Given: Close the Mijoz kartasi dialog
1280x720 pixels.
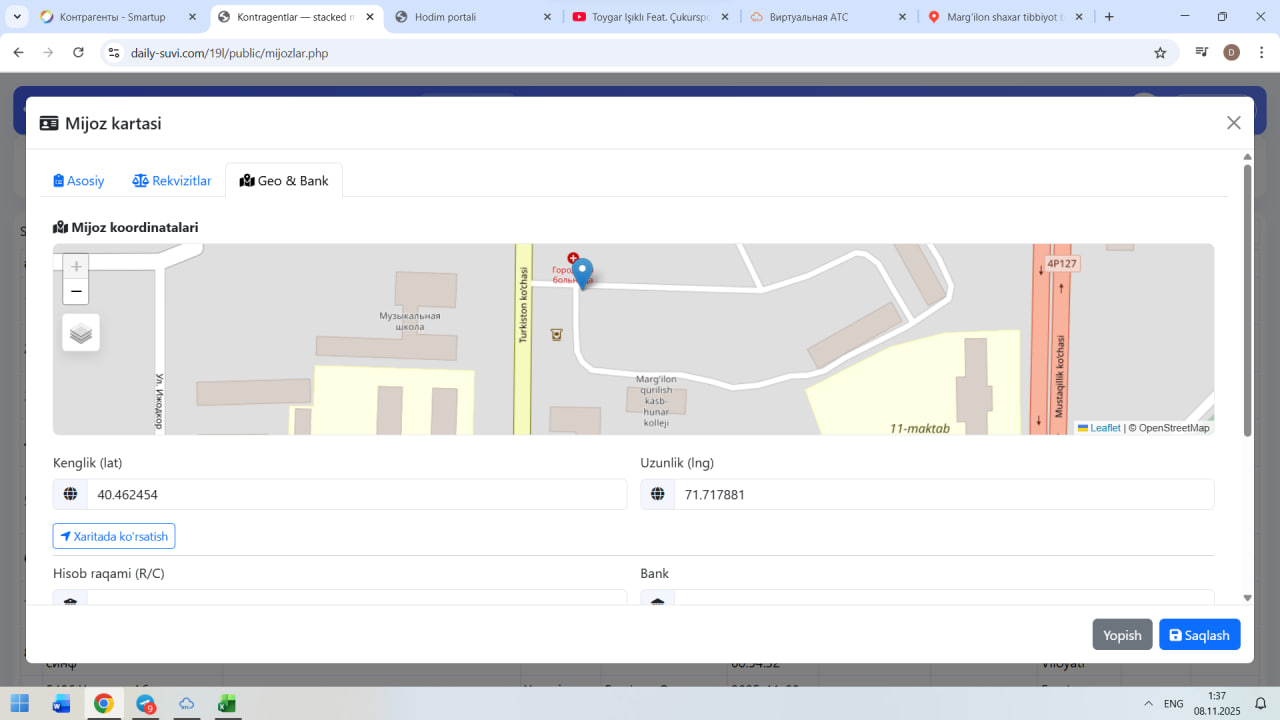Looking at the screenshot, I should (x=1233, y=123).
